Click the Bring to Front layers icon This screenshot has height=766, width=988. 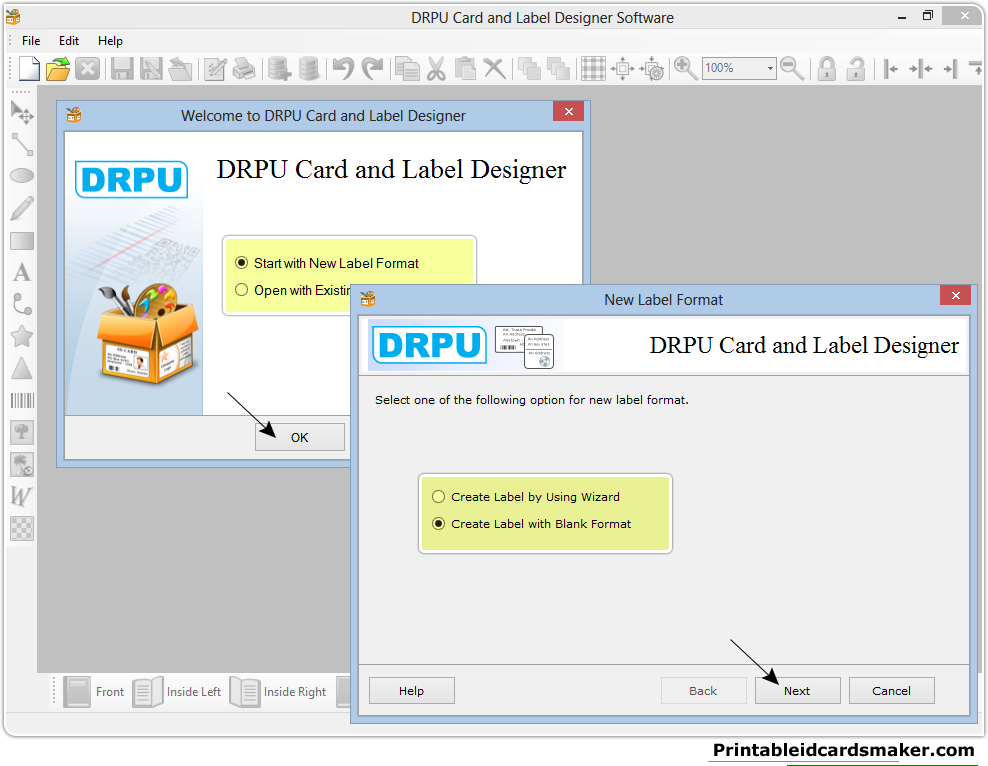pyautogui.click(x=529, y=68)
